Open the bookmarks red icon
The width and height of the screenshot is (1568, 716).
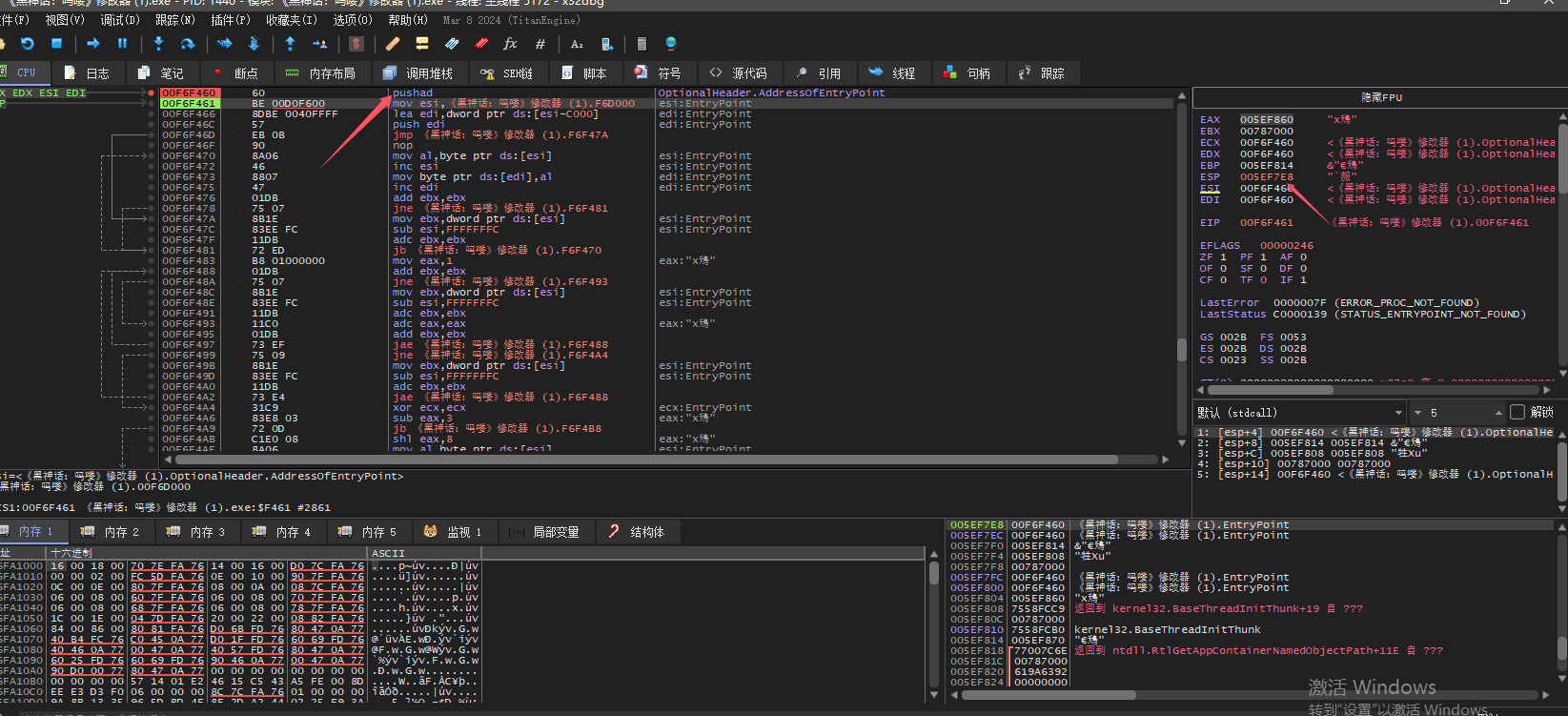tap(481, 44)
